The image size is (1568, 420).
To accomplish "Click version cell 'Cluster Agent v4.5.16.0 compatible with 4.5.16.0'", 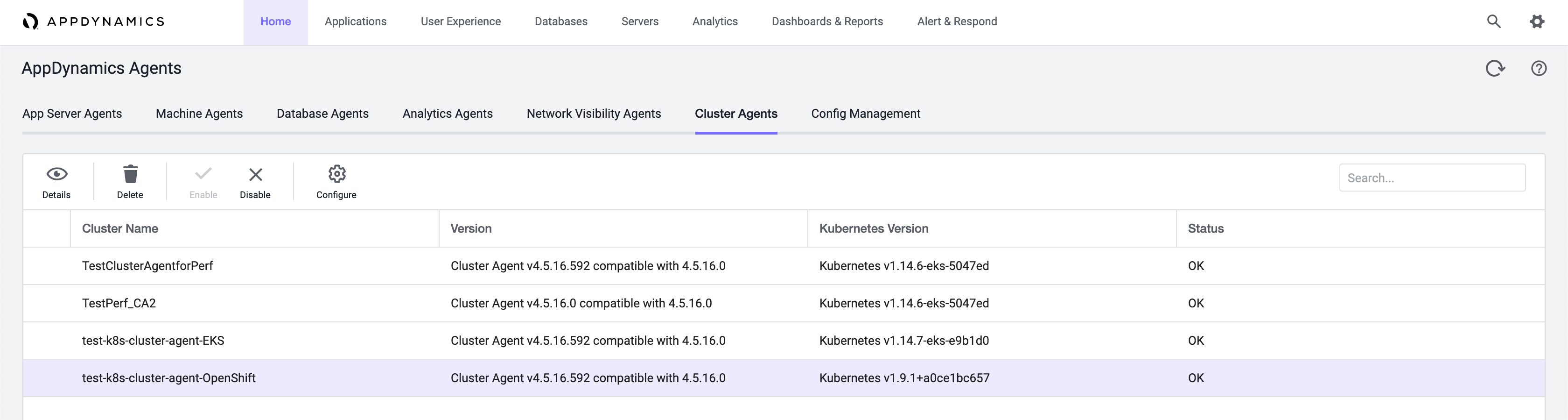I will (x=581, y=304).
